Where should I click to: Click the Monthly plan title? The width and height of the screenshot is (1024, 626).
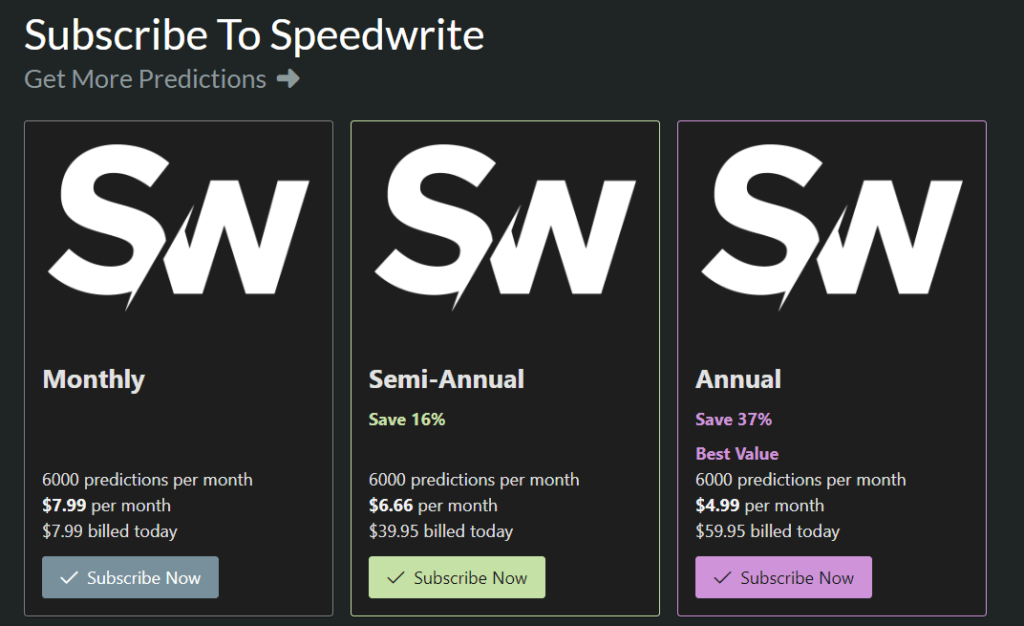[x=93, y=379]
